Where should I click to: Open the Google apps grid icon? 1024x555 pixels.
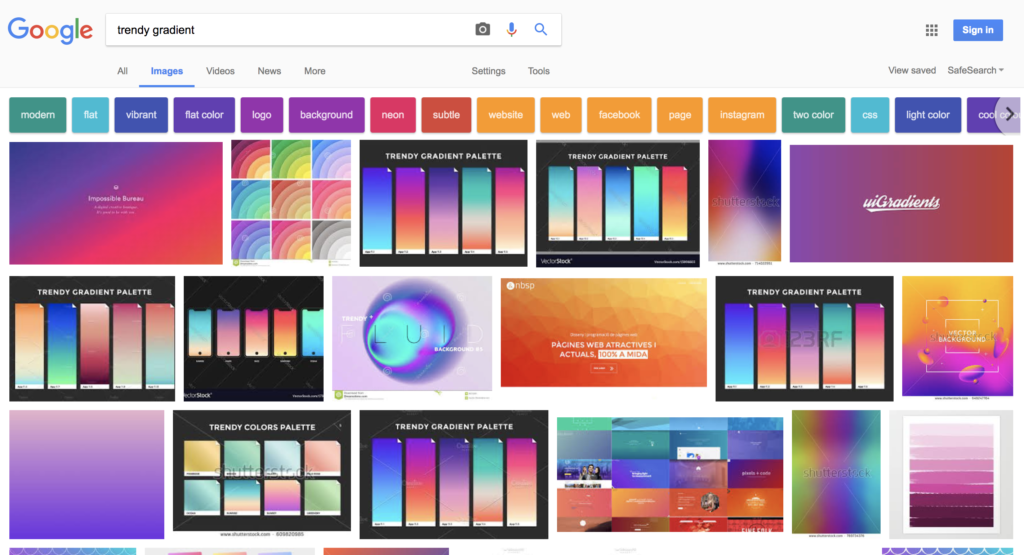[931, 30]
